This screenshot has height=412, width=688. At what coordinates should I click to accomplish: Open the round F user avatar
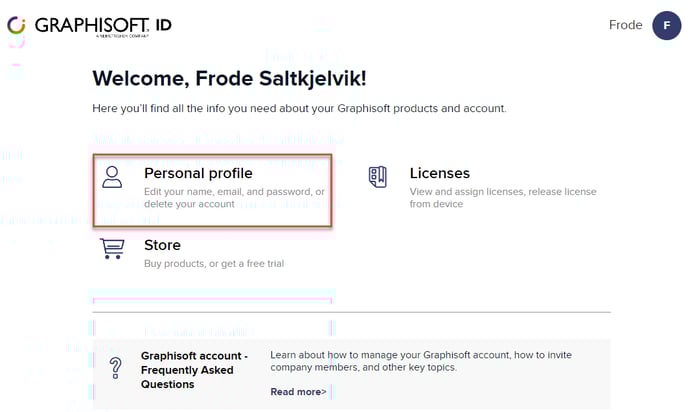click(666, 25)
